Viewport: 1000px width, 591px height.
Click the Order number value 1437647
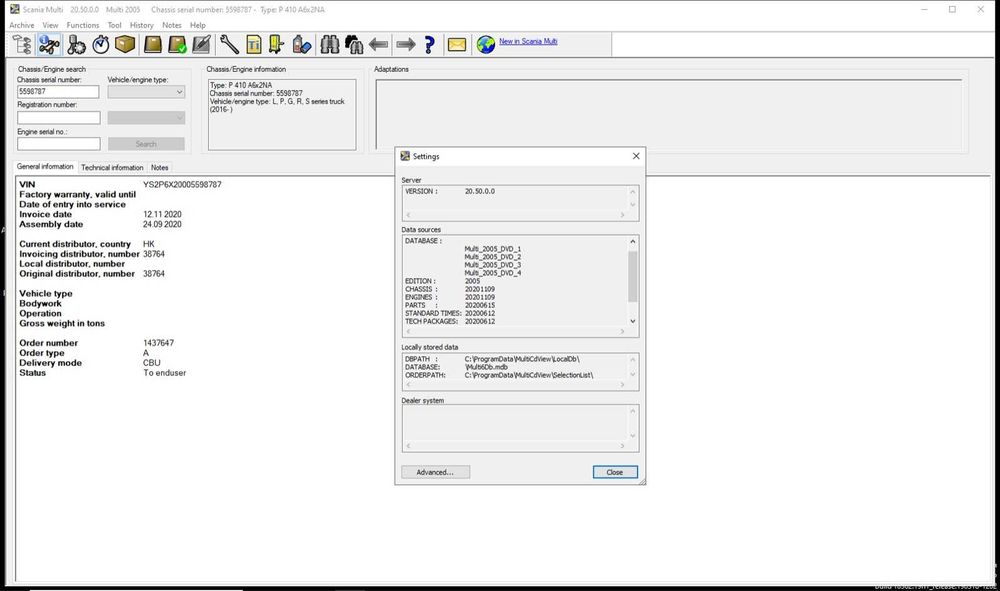click(x=158, y=343)
